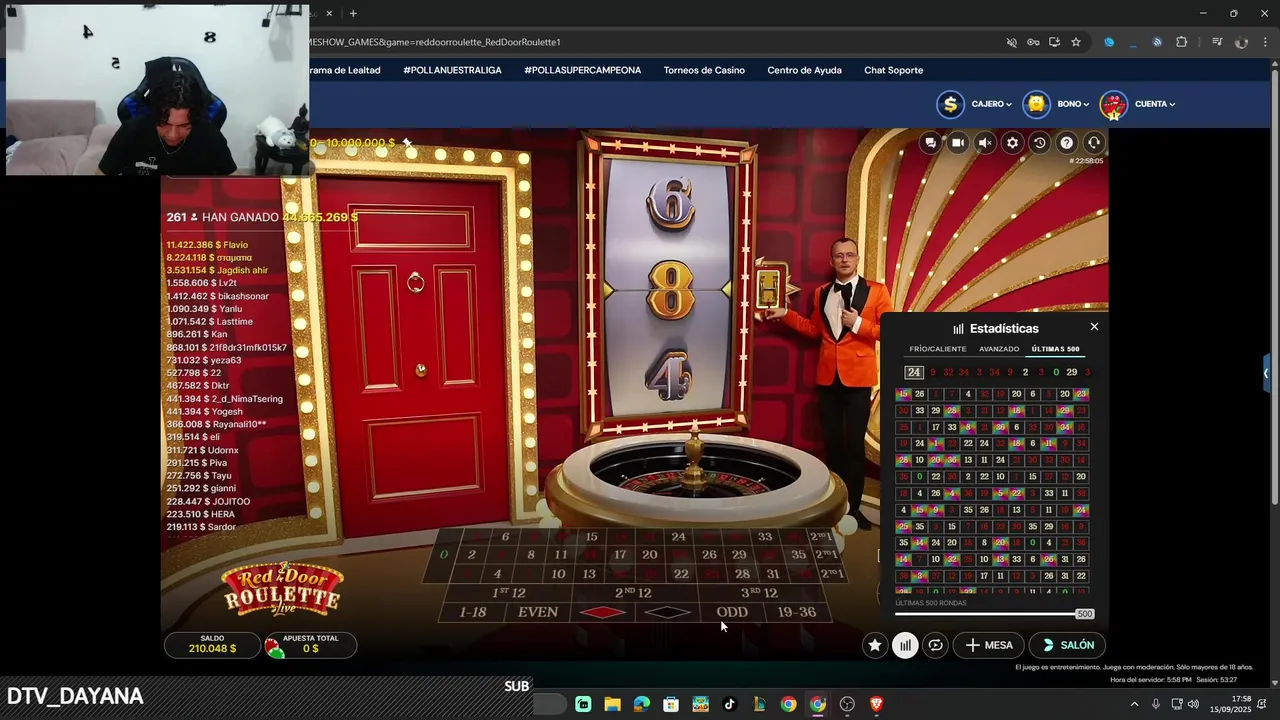Bookmark this page with star icon
The width and height of the screenshot is (1280, 720).
[1076, 42]
